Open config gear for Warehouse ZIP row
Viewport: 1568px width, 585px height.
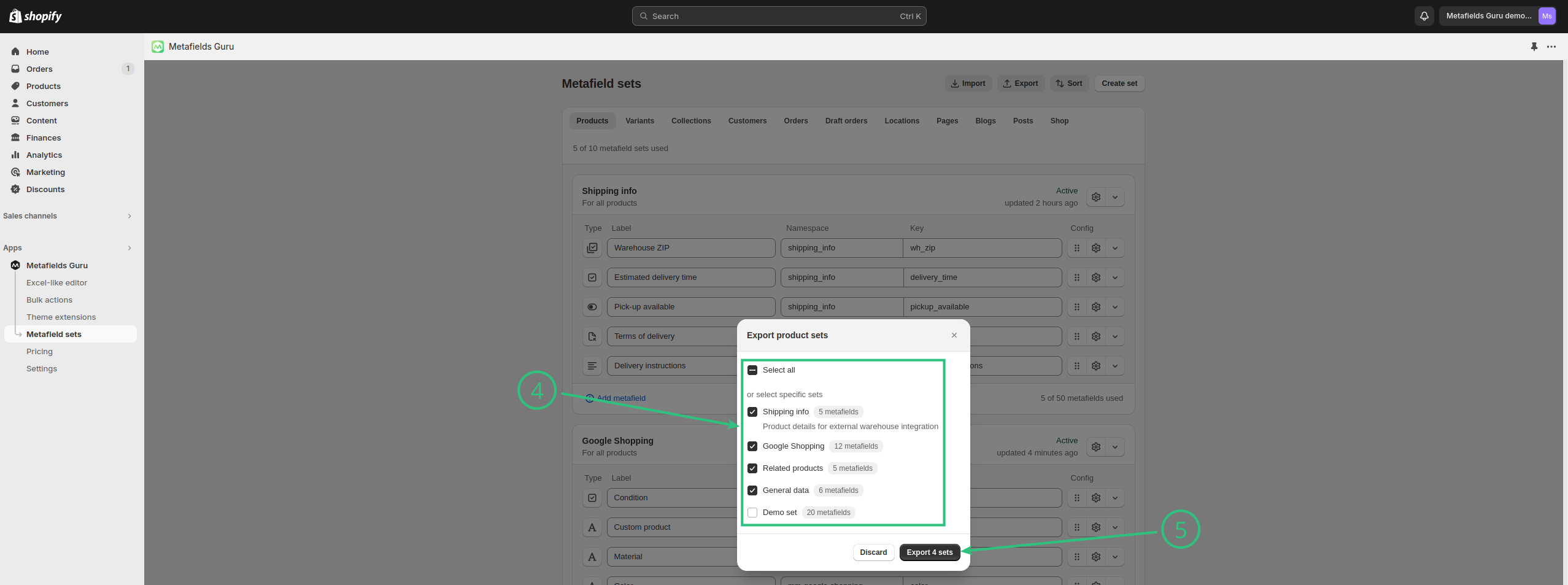click(1095, 248)
